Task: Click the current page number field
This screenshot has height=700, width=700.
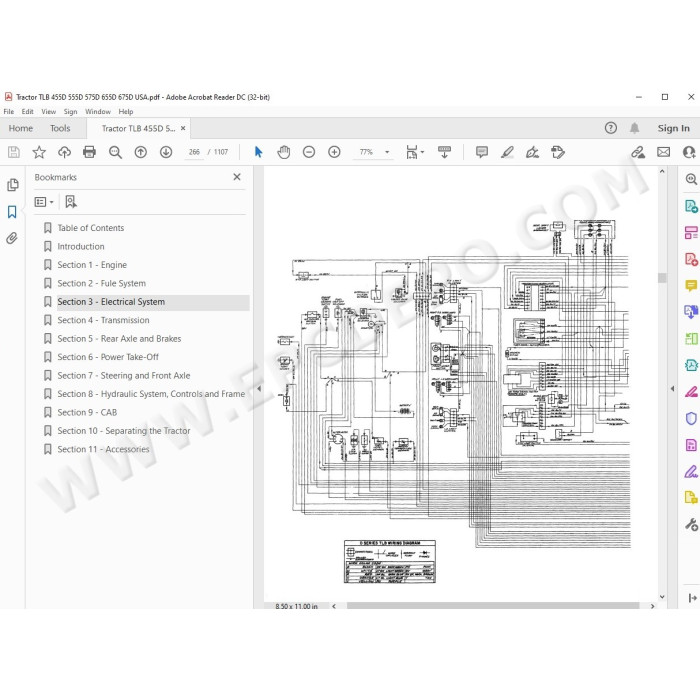Action: (x=194, y=152)
